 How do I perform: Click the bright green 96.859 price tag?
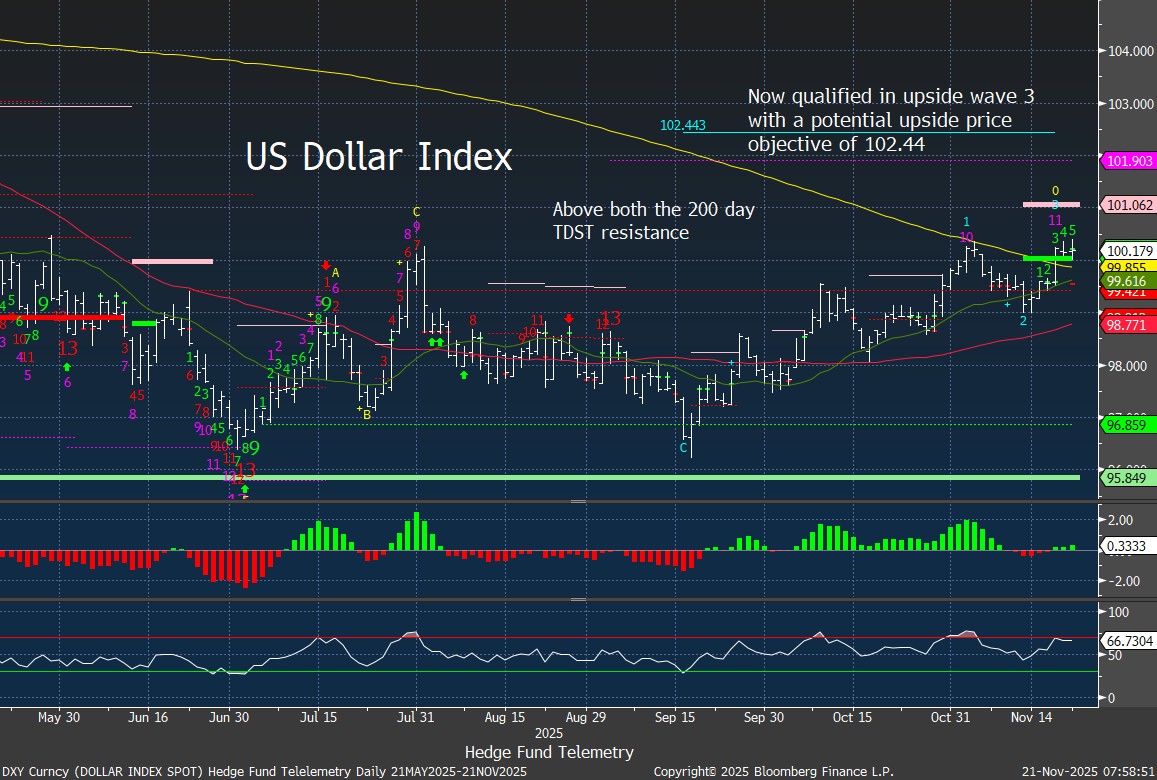(1128, 425)
